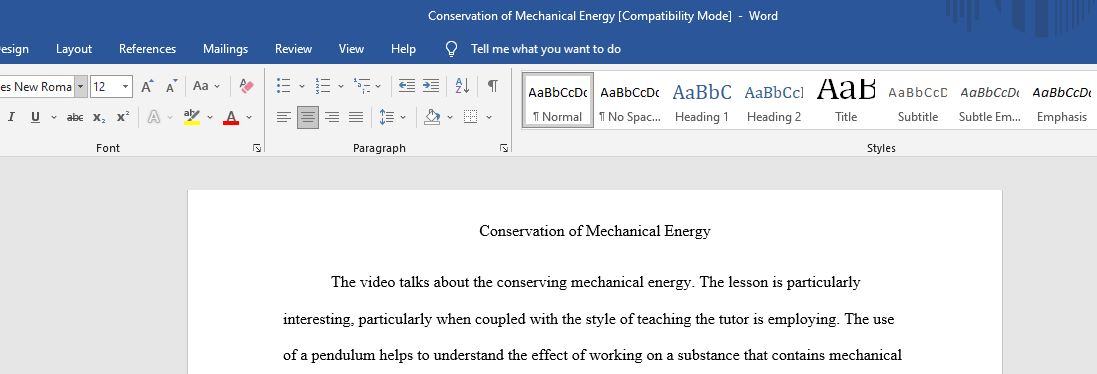Expand underline style dropdown arrow
Screen dimensions: 1097x374
coord(54,117)
